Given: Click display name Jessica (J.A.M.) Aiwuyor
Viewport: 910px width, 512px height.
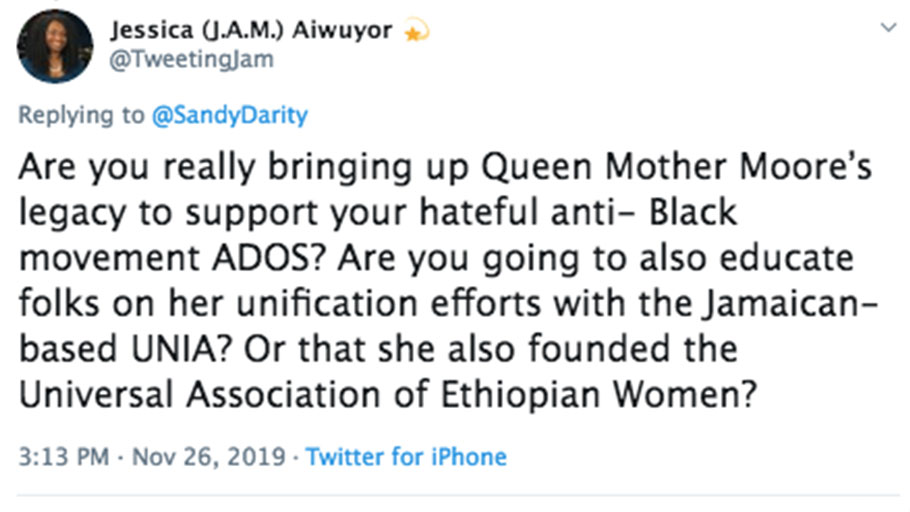Looking at the screenshot, I should click(253, 31).
